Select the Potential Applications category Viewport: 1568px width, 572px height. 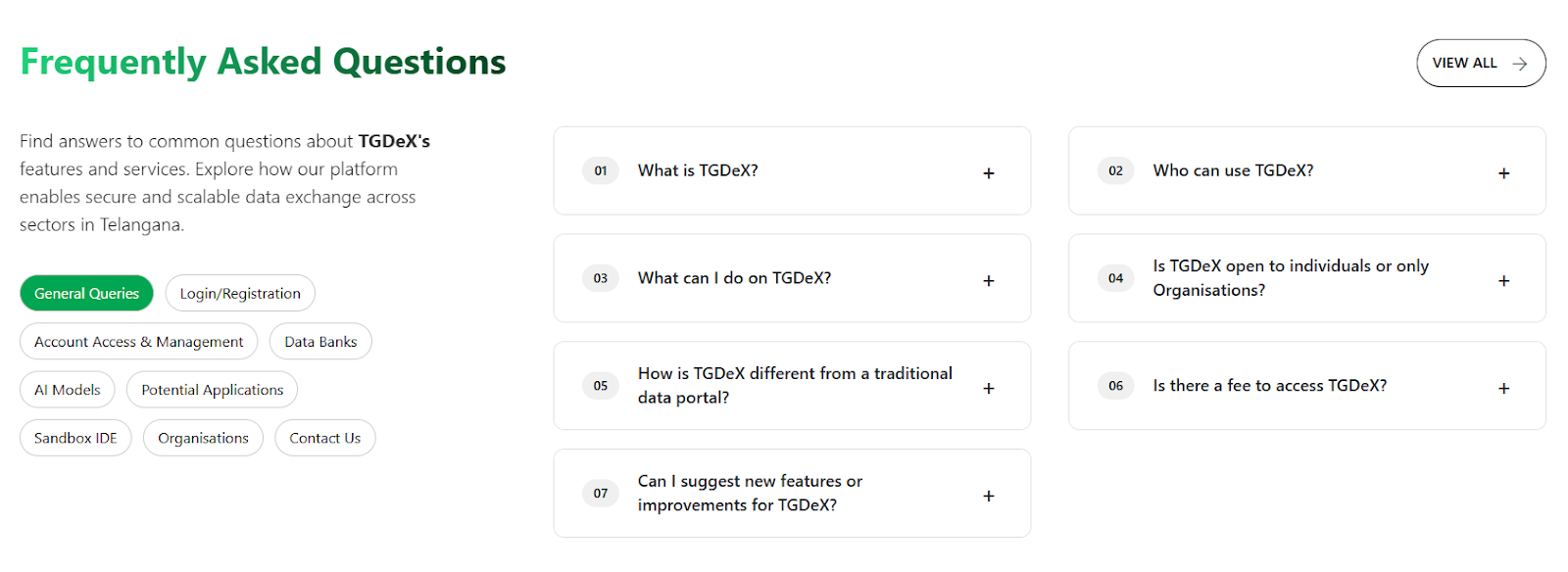212,389
